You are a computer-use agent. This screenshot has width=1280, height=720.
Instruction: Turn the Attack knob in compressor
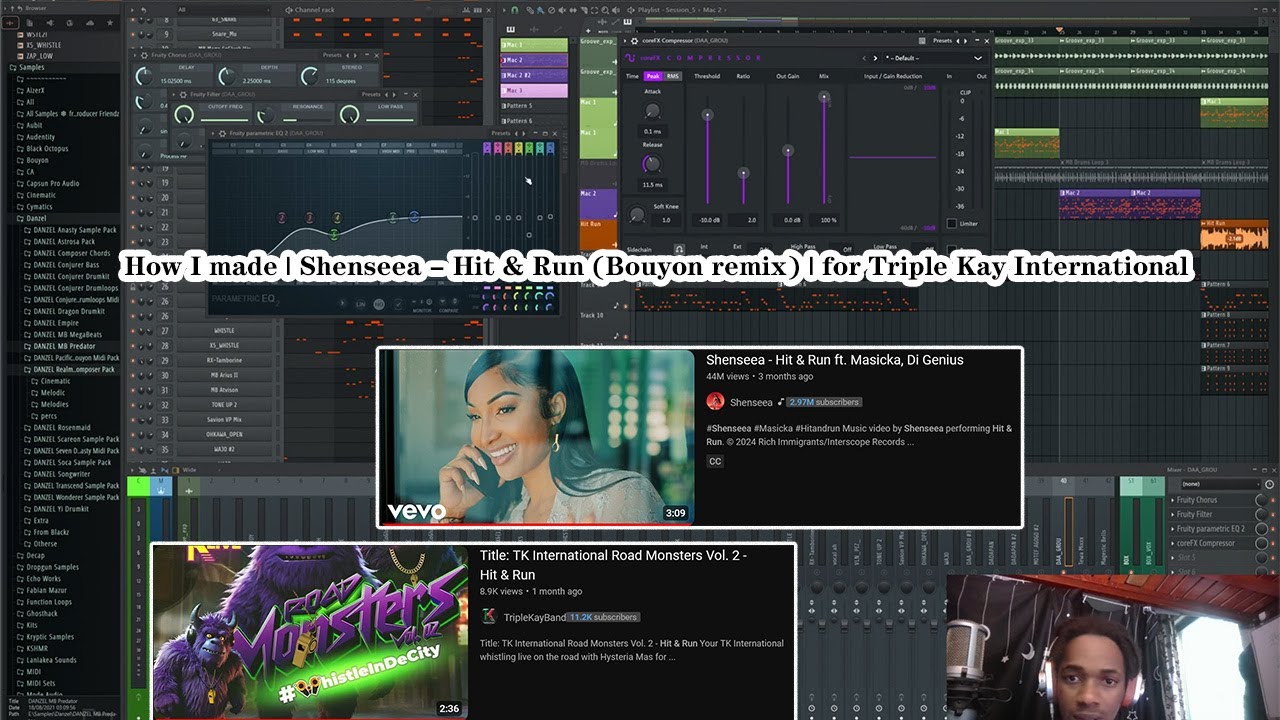(x=653, y=110)
